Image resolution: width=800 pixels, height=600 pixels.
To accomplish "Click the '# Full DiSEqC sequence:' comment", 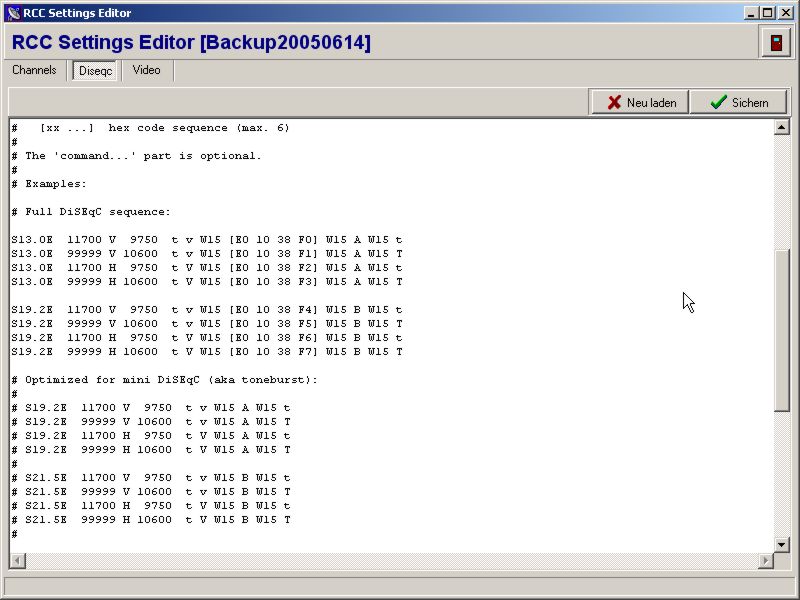I will coord(91,212).
